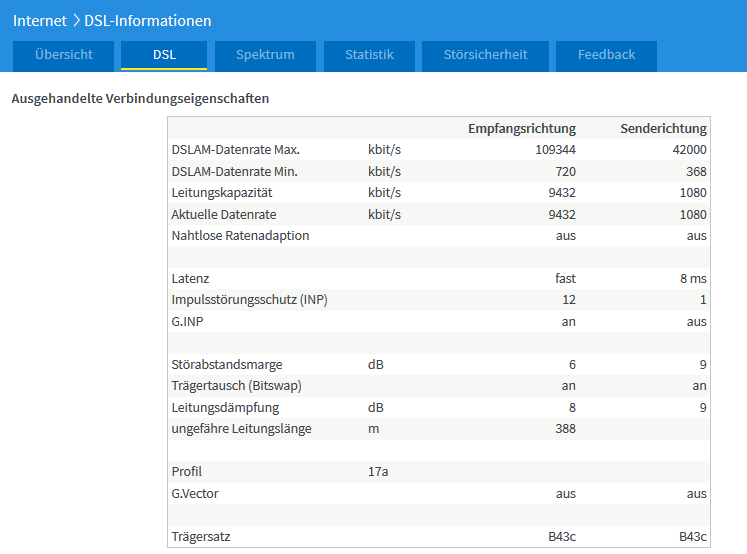
Task: Open the Feedback tab
Action: point(606,55)
